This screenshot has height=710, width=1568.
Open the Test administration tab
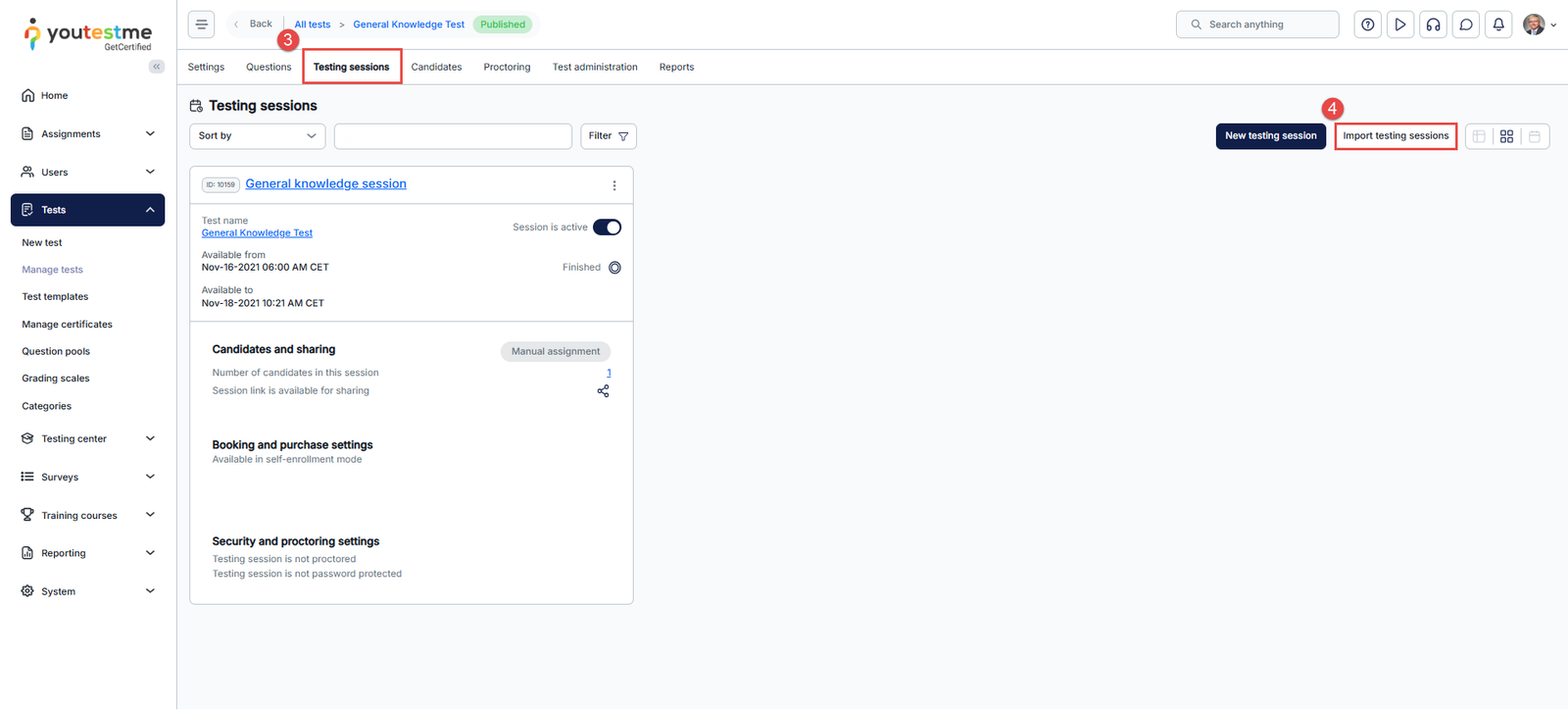tap(595, 68)
